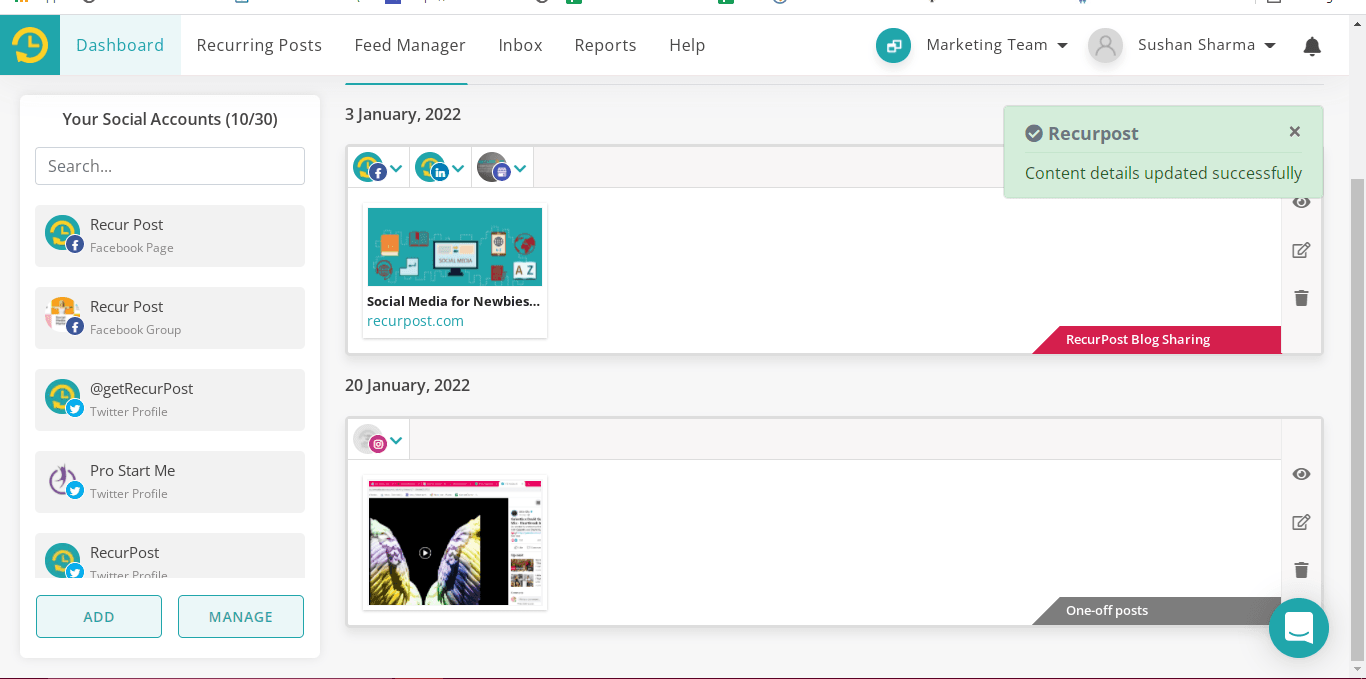The height and width of the screenshot is (679, 1366).
Task: Click the Content details updated successfully message
Action: pos(1163,173)
